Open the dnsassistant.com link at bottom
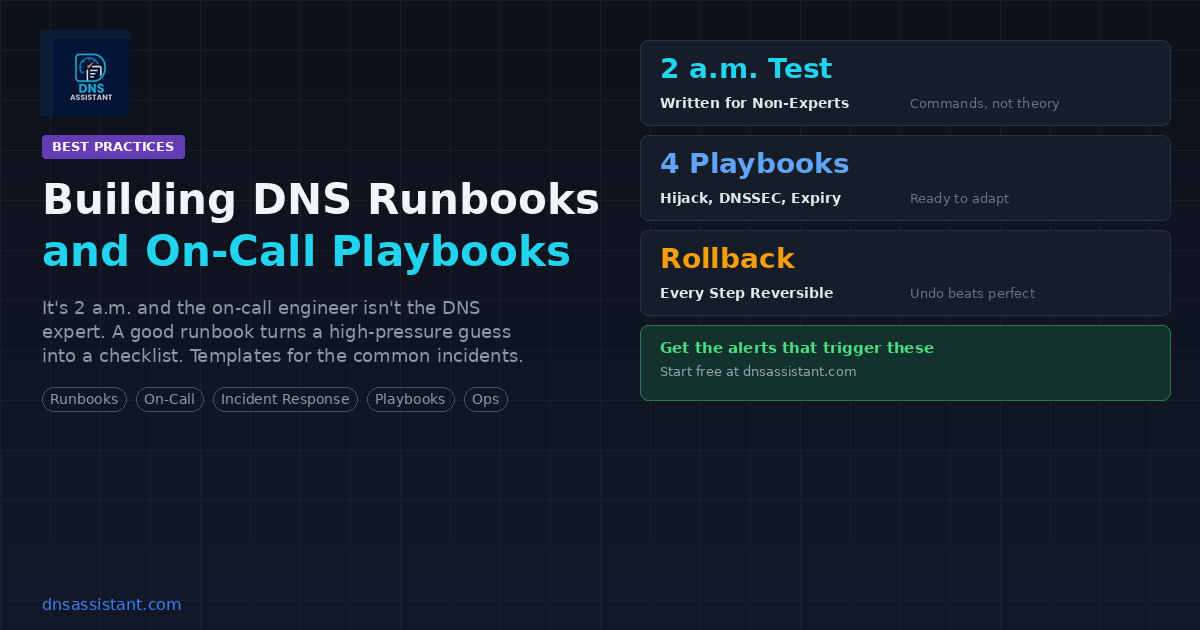 coord(112,604)
